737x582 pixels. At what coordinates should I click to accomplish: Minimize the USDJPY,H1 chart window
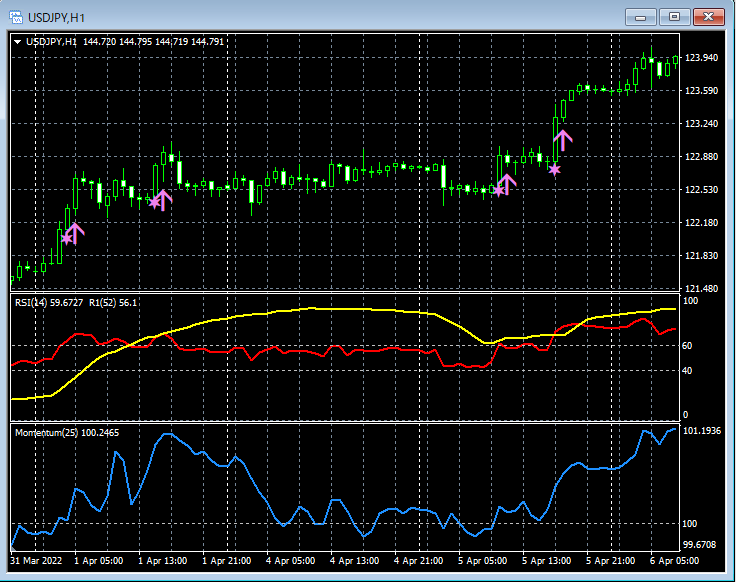[642, 16]
